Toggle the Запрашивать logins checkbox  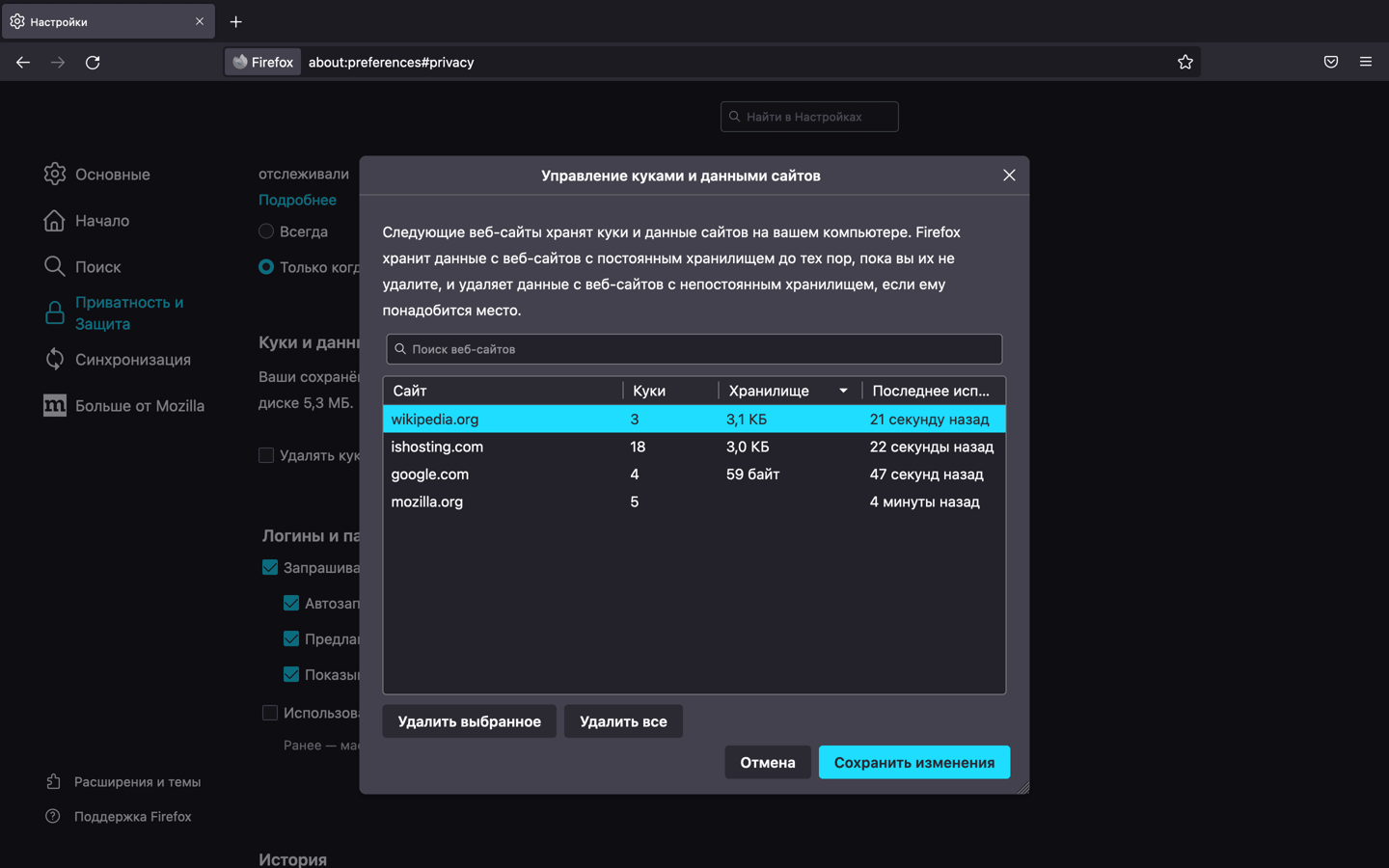point(270,568)
